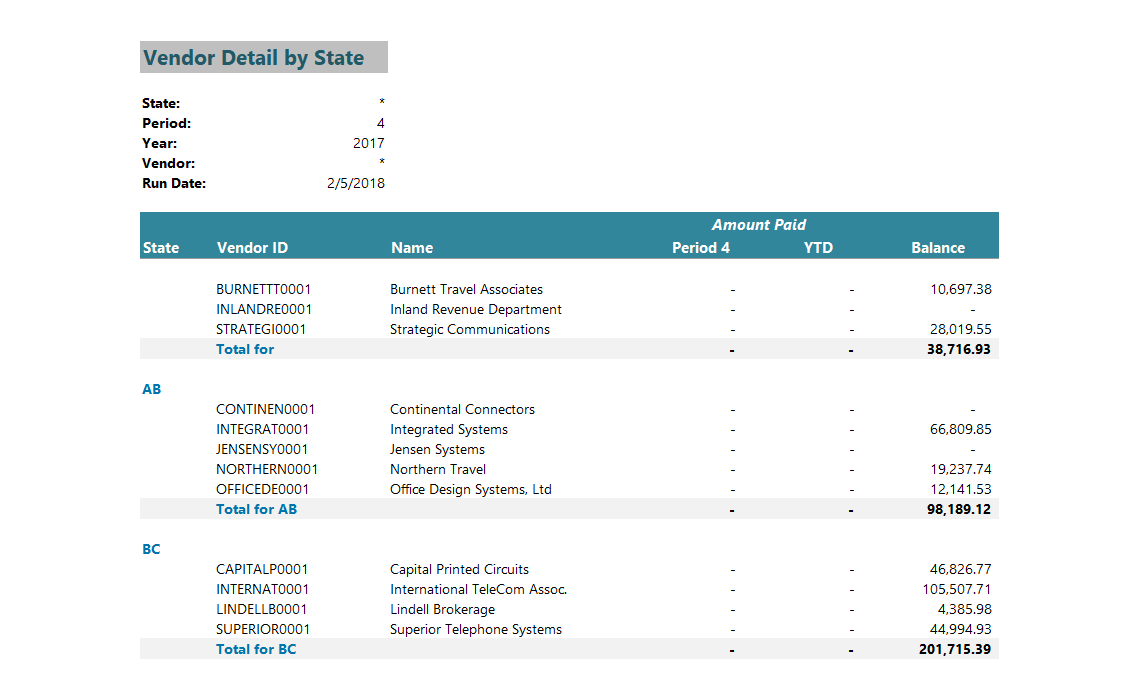Click the Balance column header
Screen dimensions: 1140x687
pos(938,248)
